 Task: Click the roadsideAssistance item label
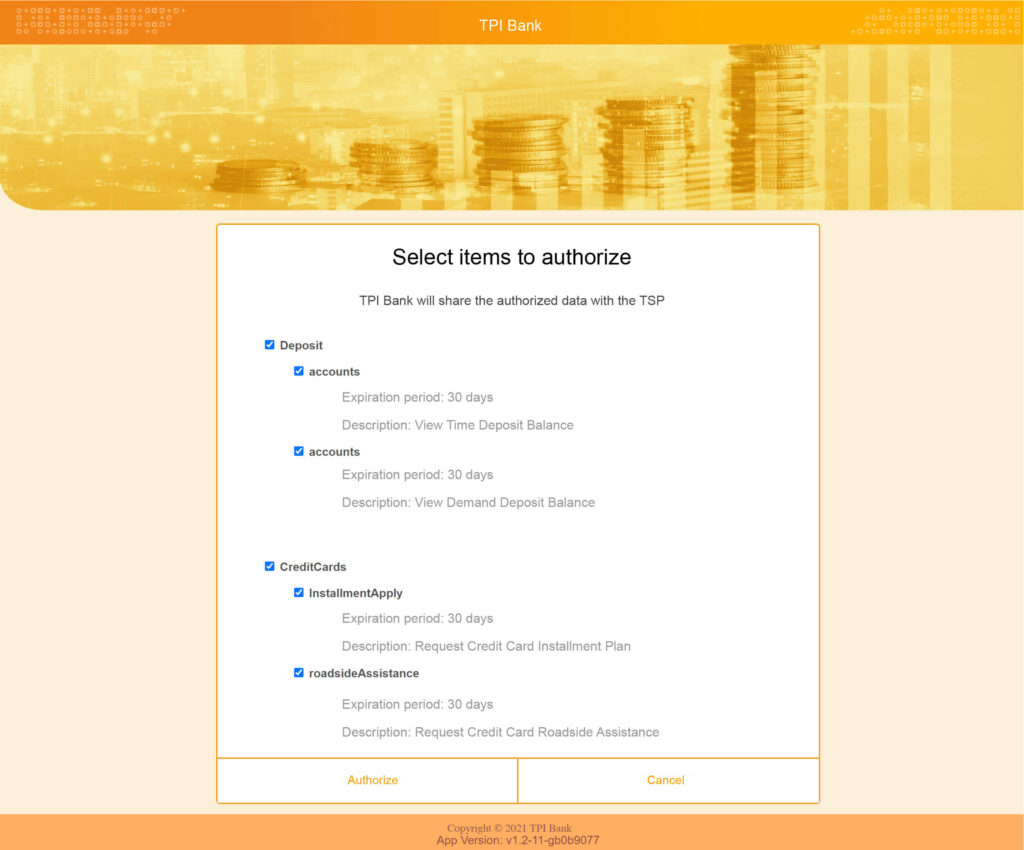coord(363,672)
